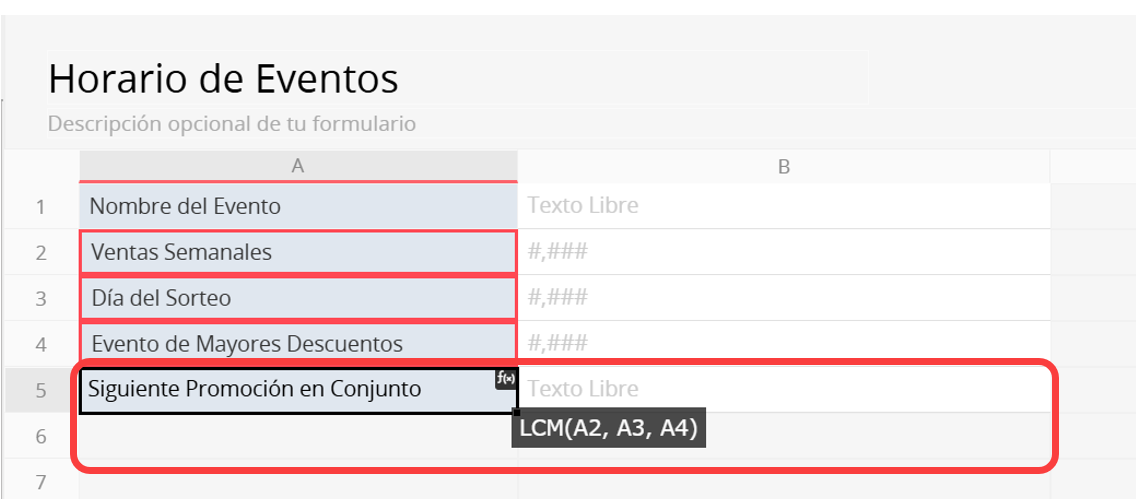Click the row 3 number header
The image size is (1136, 504).
[41, 299]
